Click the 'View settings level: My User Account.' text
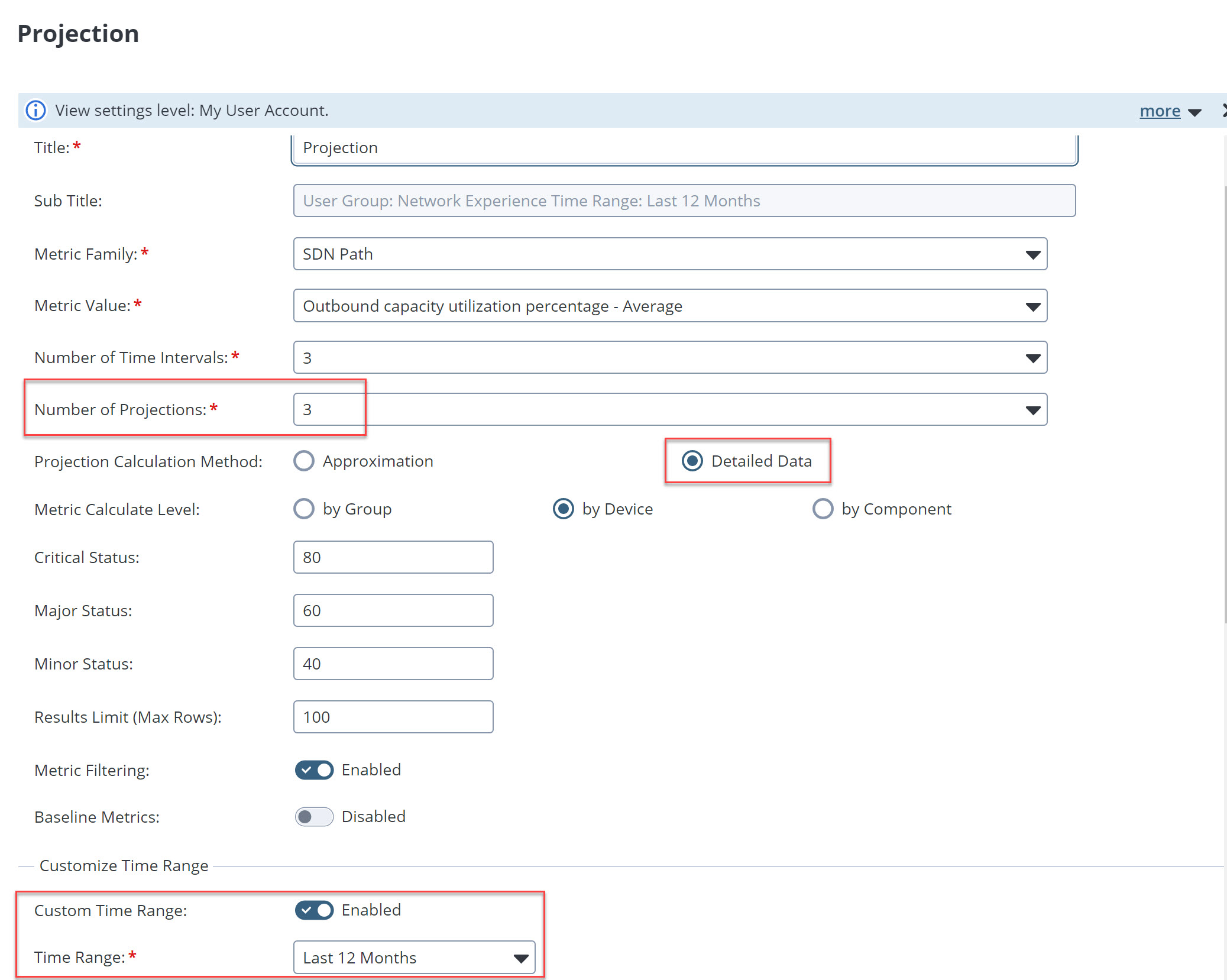 tap(192, 111)
